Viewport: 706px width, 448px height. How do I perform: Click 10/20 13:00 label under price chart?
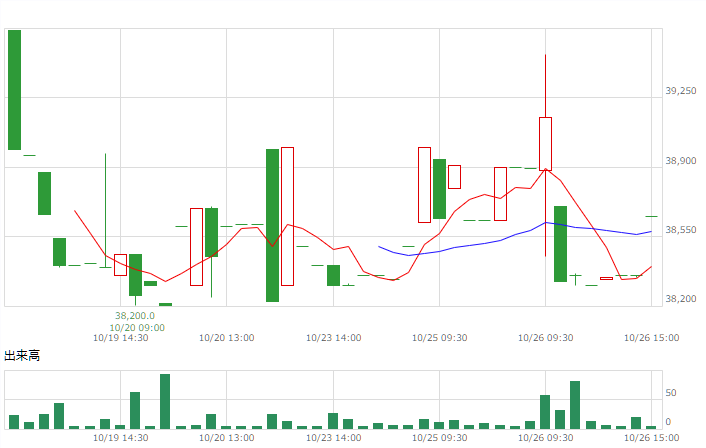coord(226,338)
